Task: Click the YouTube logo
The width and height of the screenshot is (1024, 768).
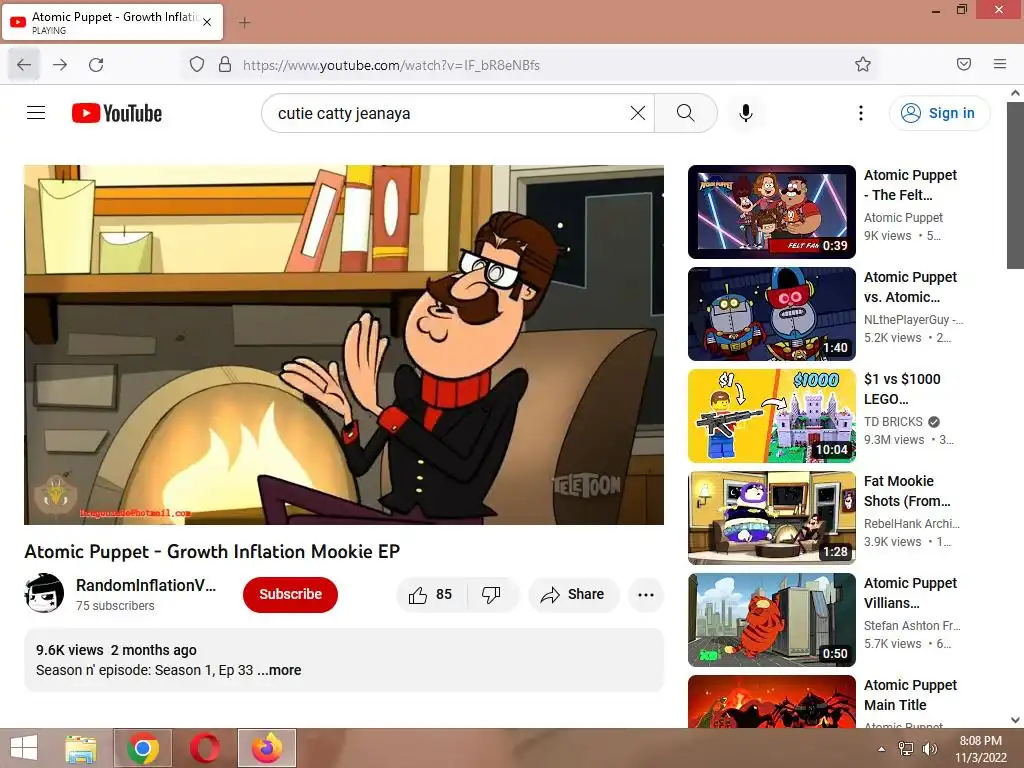Action: (x=117, y=113)
